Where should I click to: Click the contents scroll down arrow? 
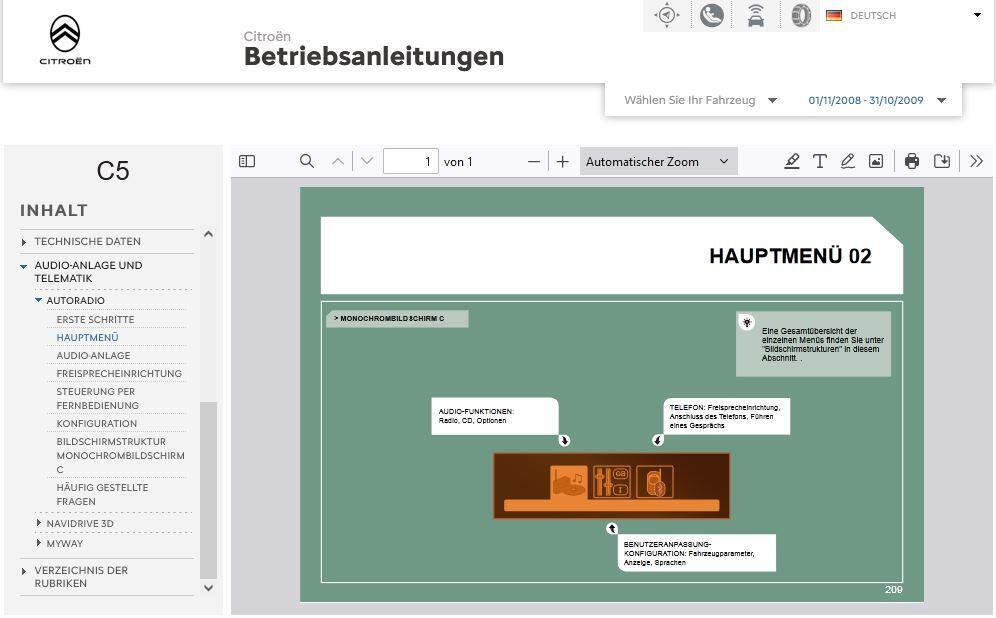[208, 588]
